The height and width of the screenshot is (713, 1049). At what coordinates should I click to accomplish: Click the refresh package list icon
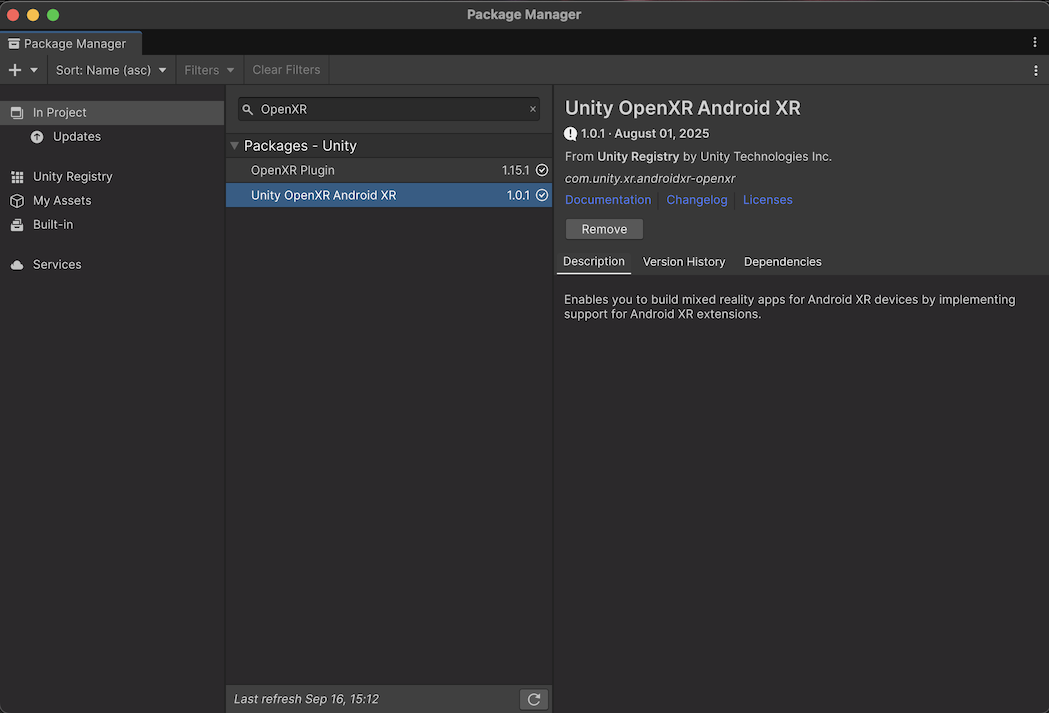534,699
